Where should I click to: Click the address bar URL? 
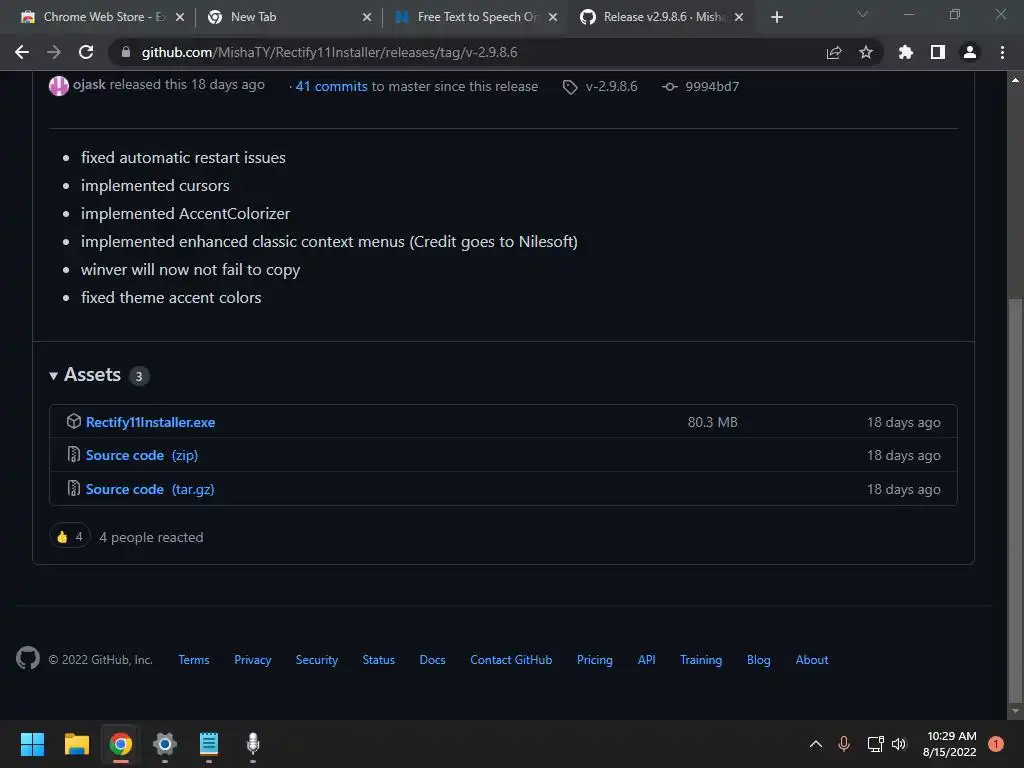(329, 52)
